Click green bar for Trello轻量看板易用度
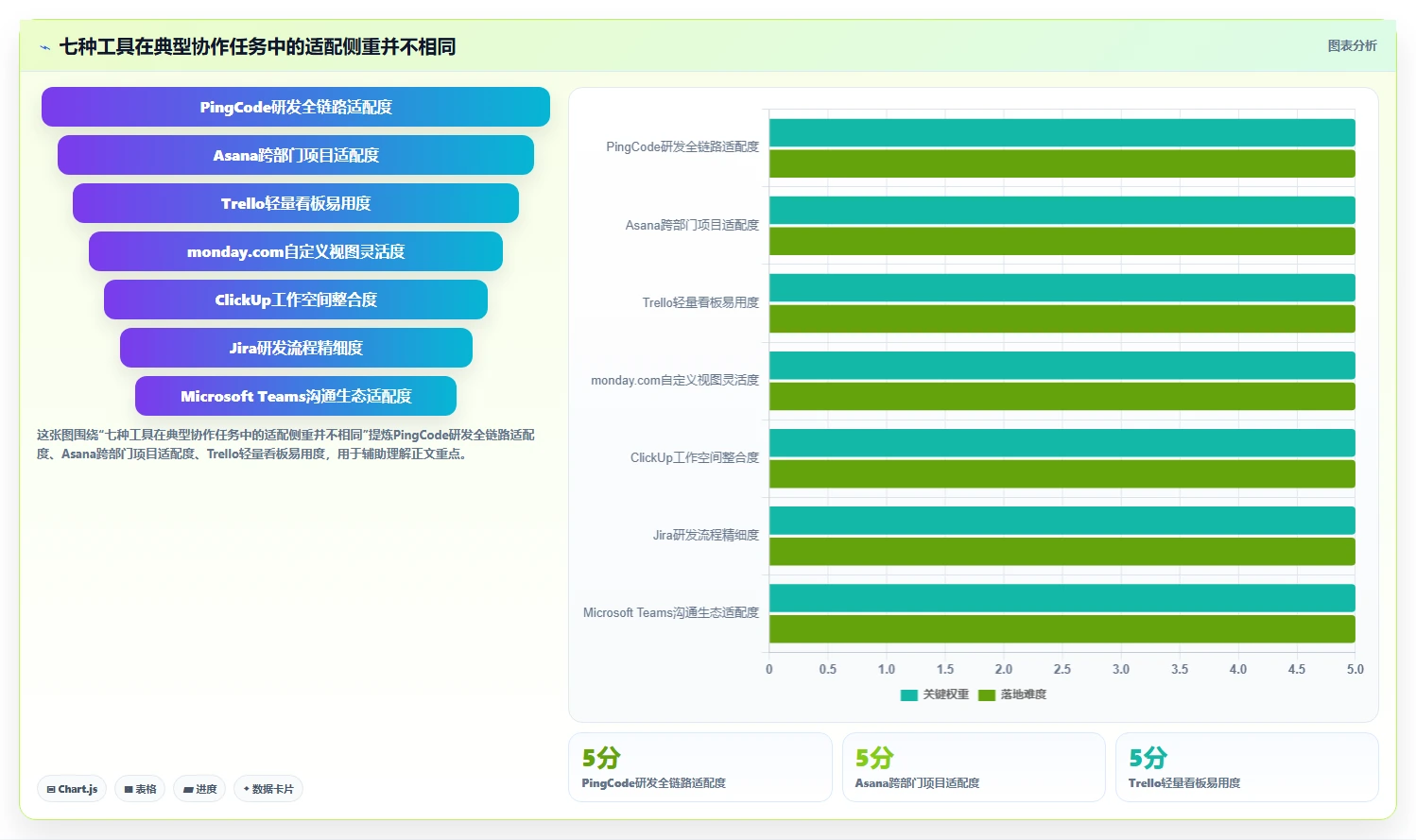 coord(1062,318)
